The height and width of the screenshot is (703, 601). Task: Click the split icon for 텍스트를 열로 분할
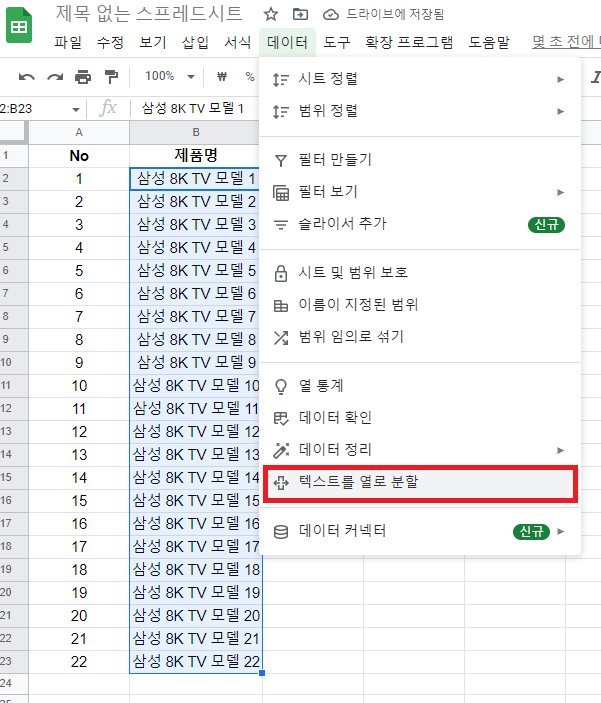[281, 483]
